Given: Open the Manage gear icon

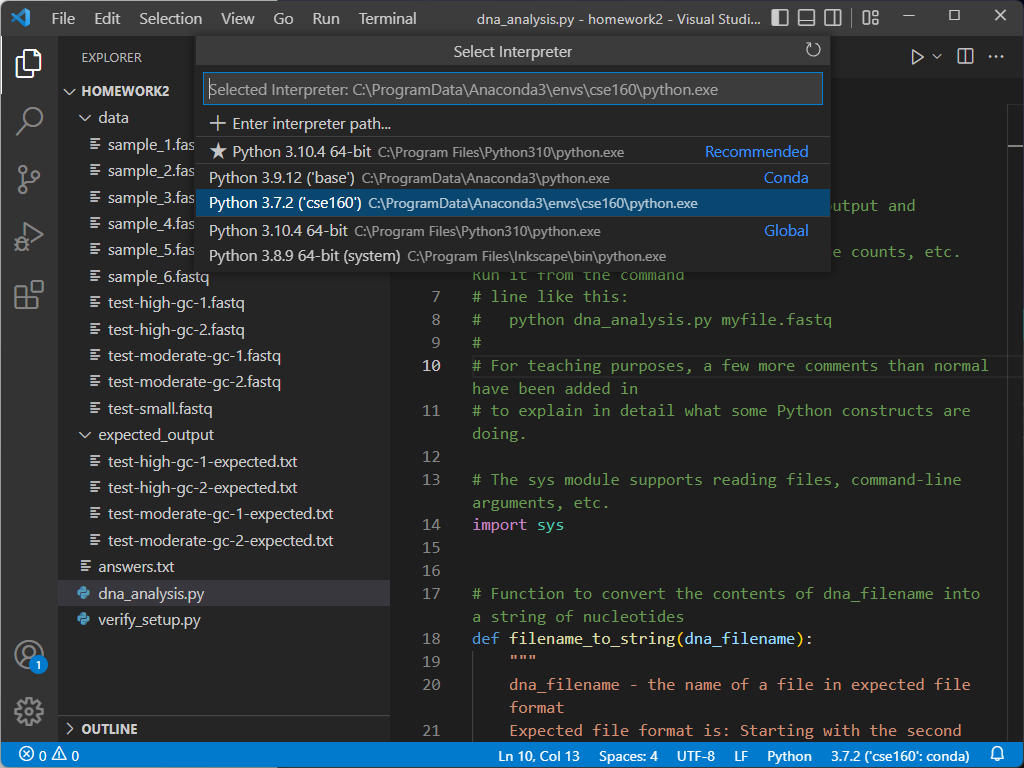Looking at the screenshot, I should tap(29, 711).
